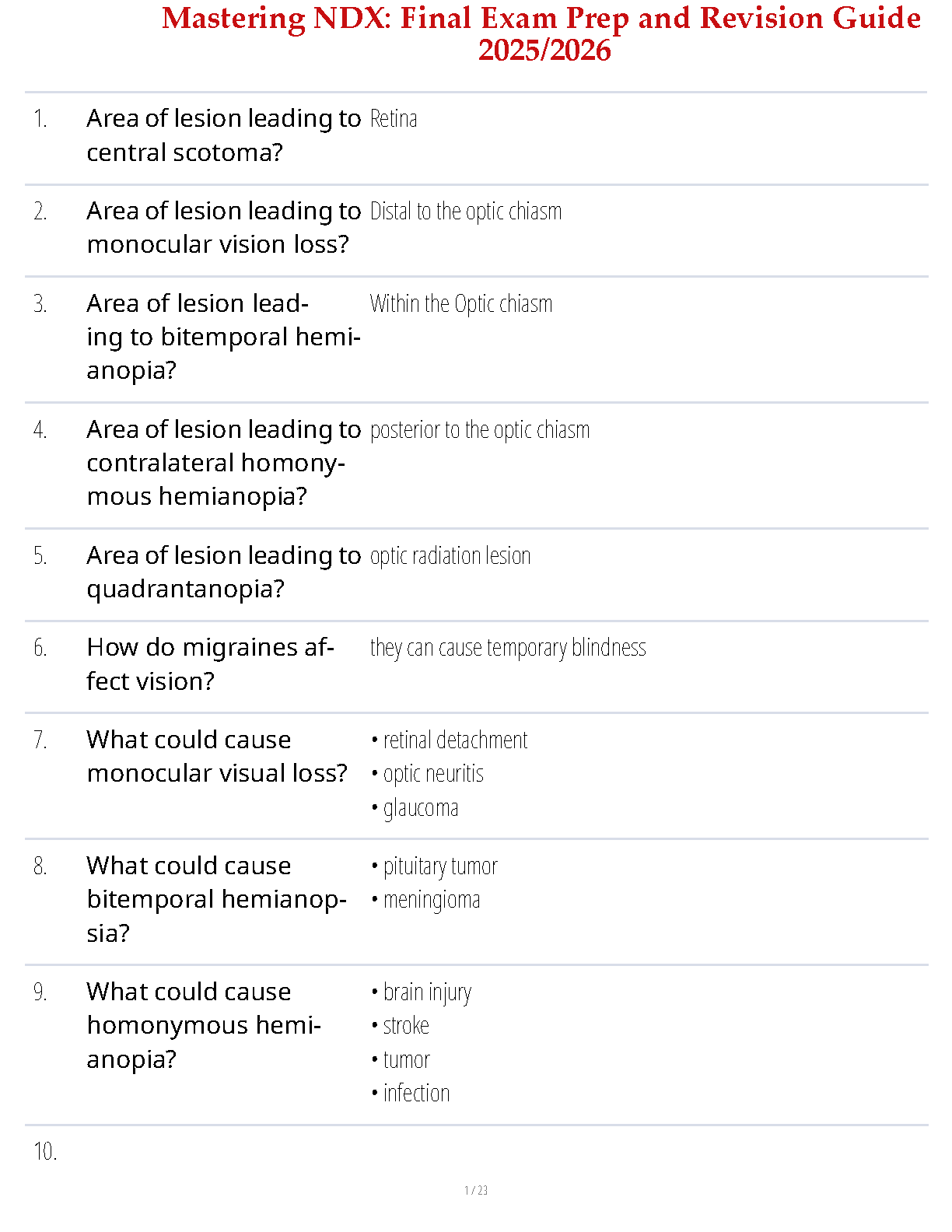Click the "optic radiation lesion" answer
The image size is (952, 1232).
pos(450,556)
